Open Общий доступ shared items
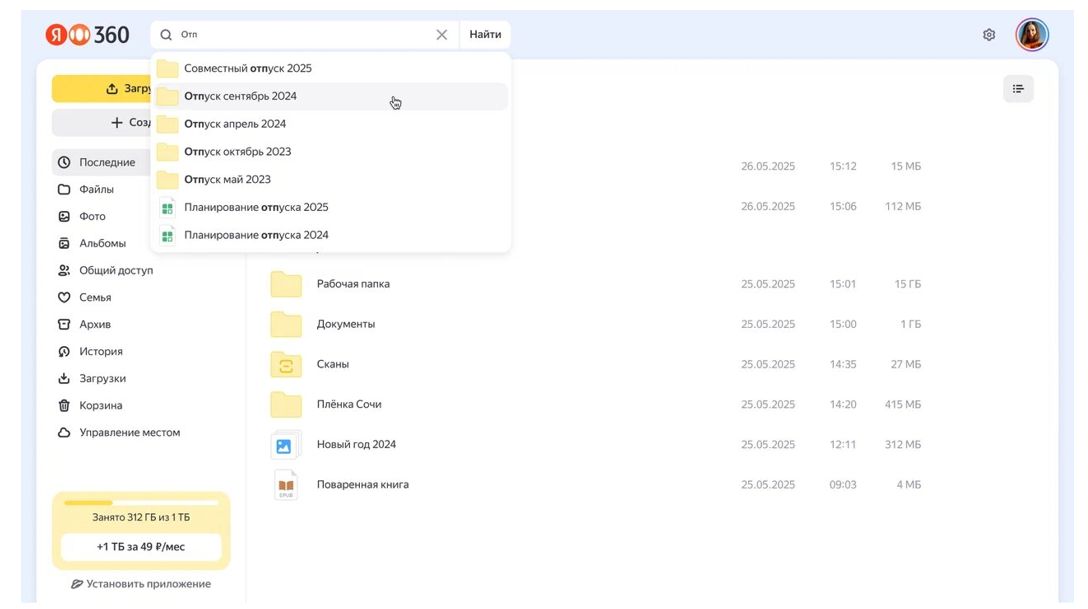The width and height of the screenshot is (1088, 609). pyautogui.click(x=116, y=271)
